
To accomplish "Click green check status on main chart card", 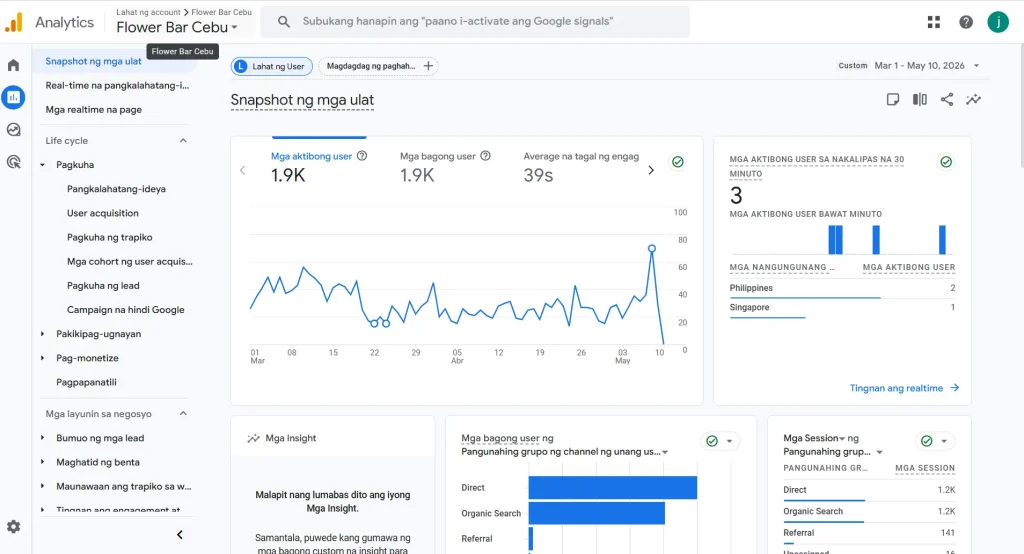I will [678, 161].
